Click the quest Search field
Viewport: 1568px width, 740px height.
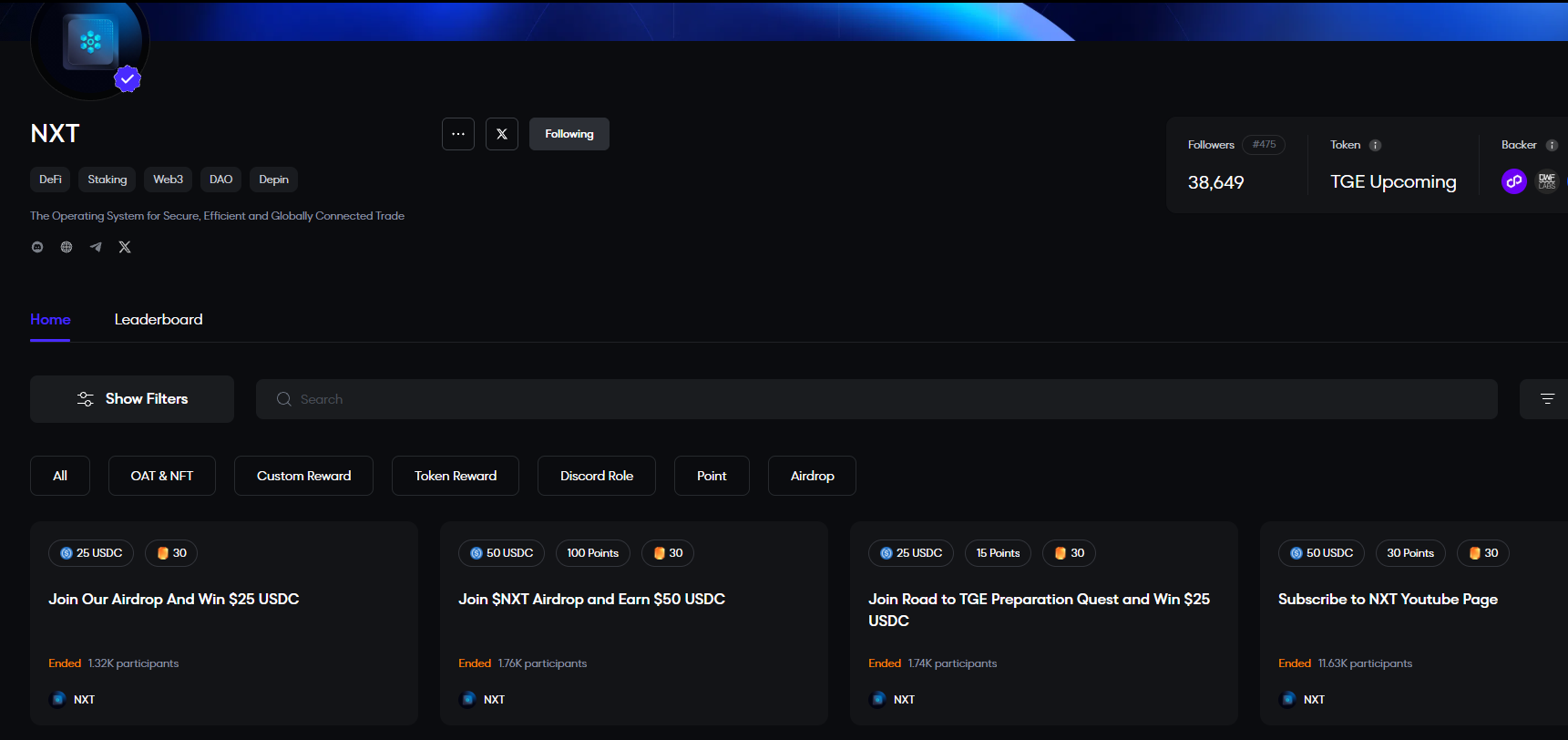875,399
